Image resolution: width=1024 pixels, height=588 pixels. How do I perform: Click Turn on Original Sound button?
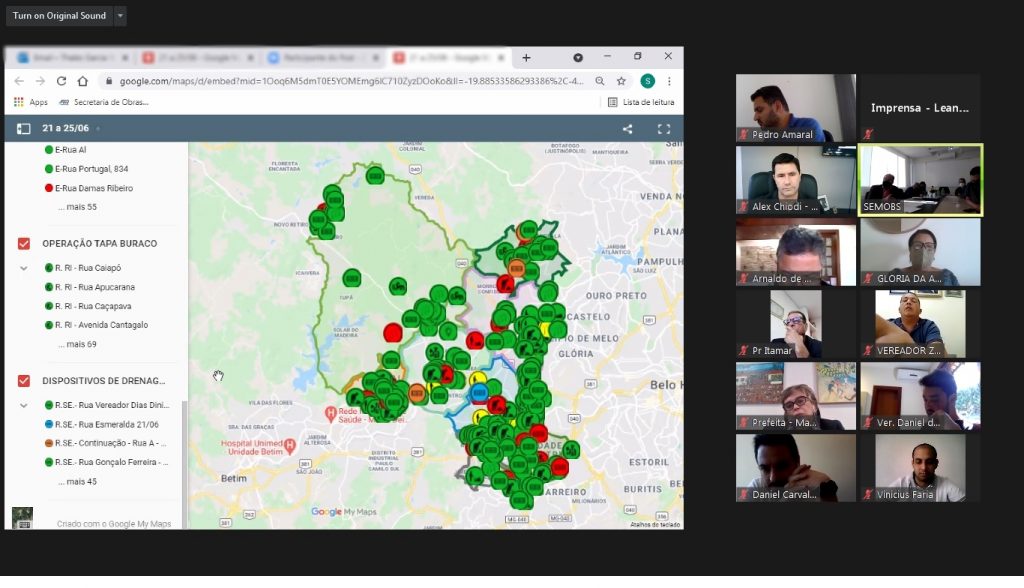pos(59,16)
